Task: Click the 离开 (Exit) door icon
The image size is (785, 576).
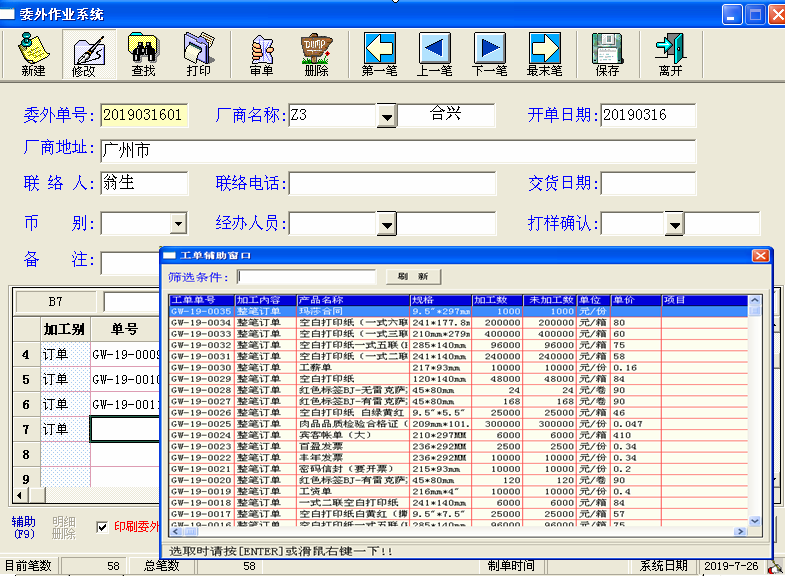Action: click(670, 54)
